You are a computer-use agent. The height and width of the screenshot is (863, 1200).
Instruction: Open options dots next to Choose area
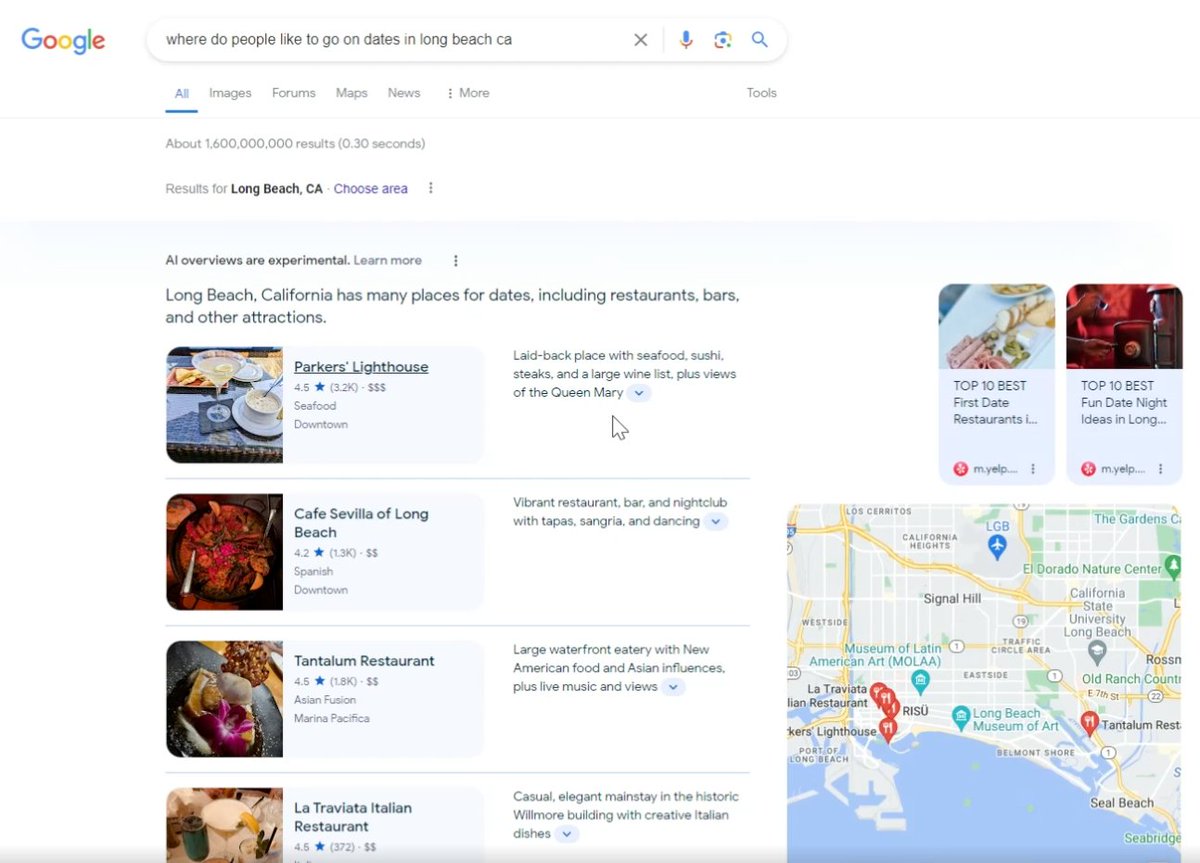coord(431,188)
